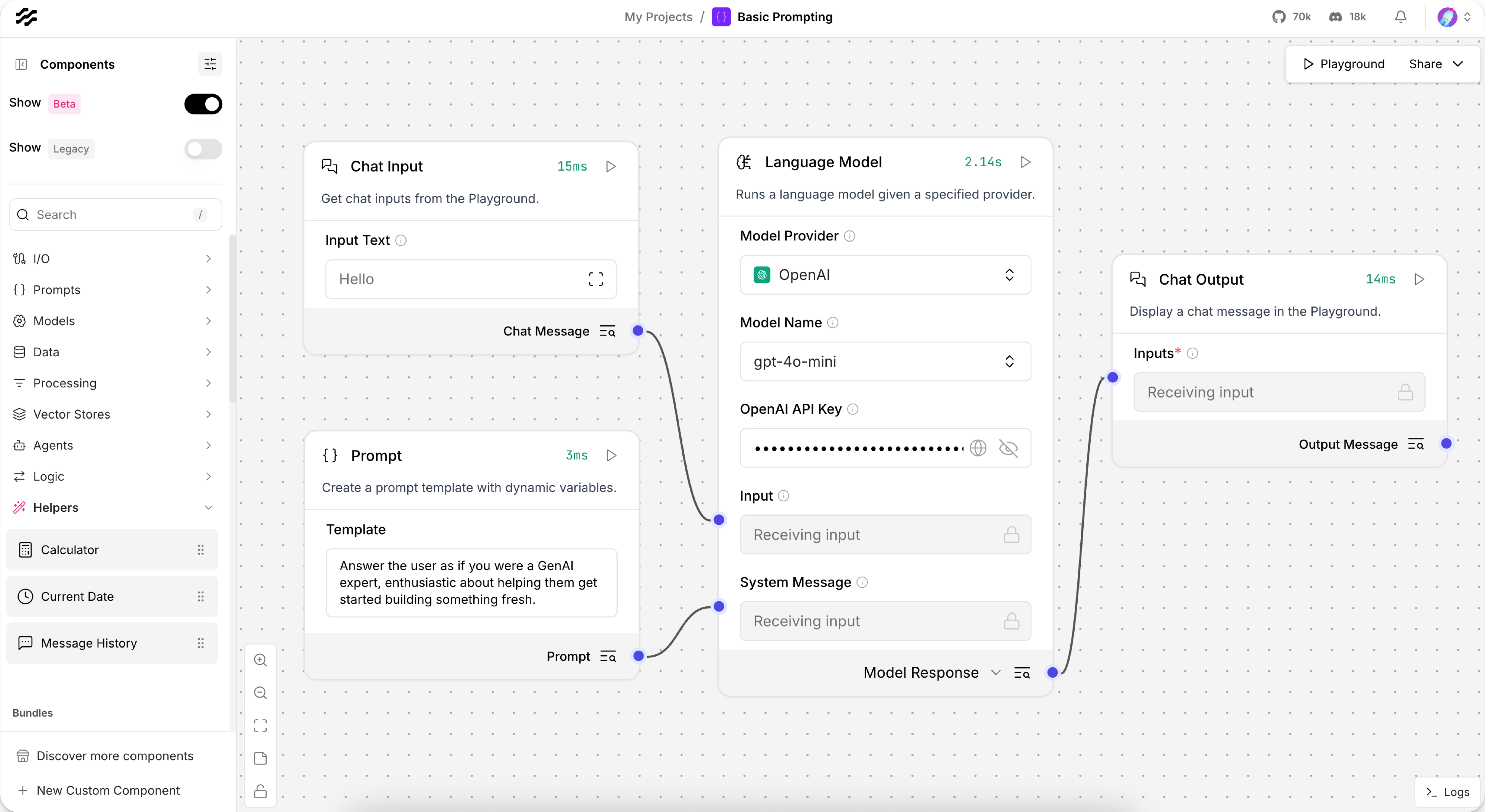The image size is (1485, 812).
Task: Add a sticky note to the canvas
Action: [x=260, y=759]
